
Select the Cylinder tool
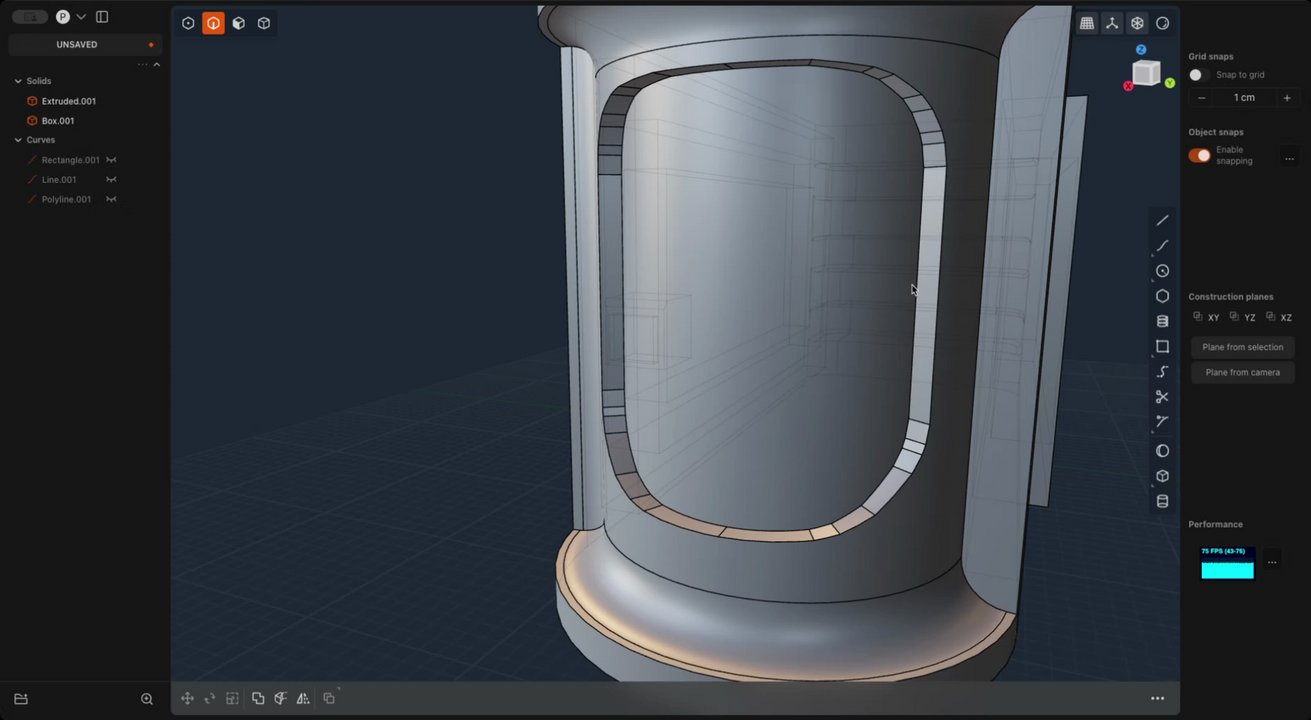click(1162, 502)
